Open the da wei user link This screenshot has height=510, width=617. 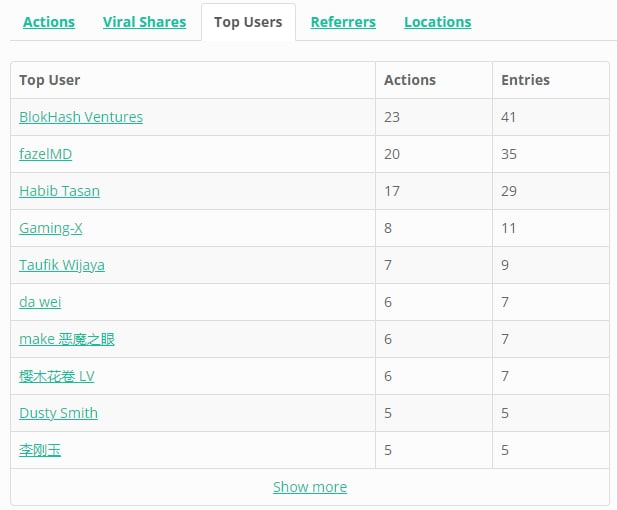tap(40, 302)
